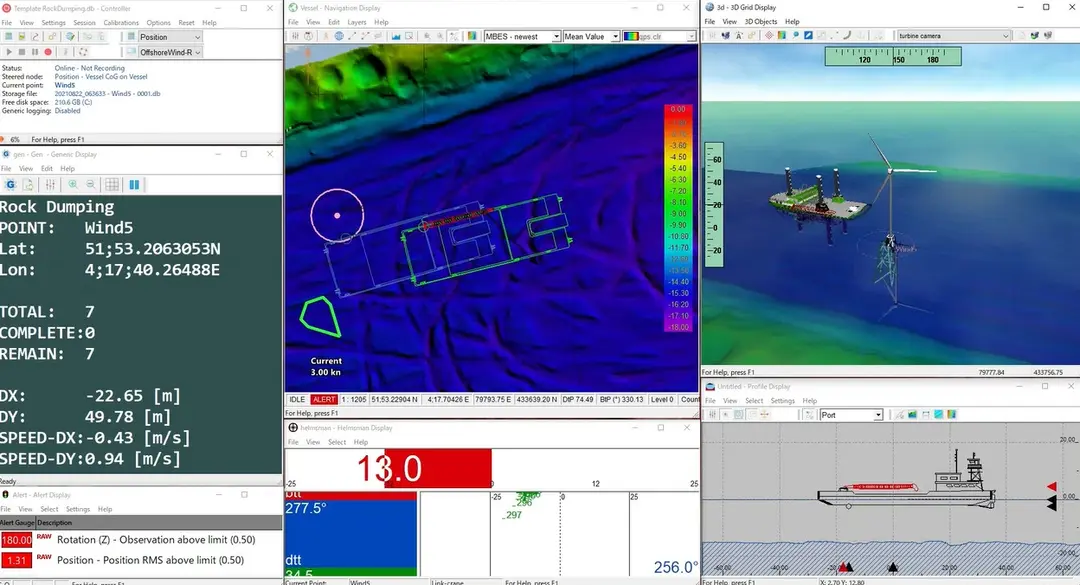Click the Description column header in Alert Display
The width and height of the screenshot is (1080, 585).
54,523
